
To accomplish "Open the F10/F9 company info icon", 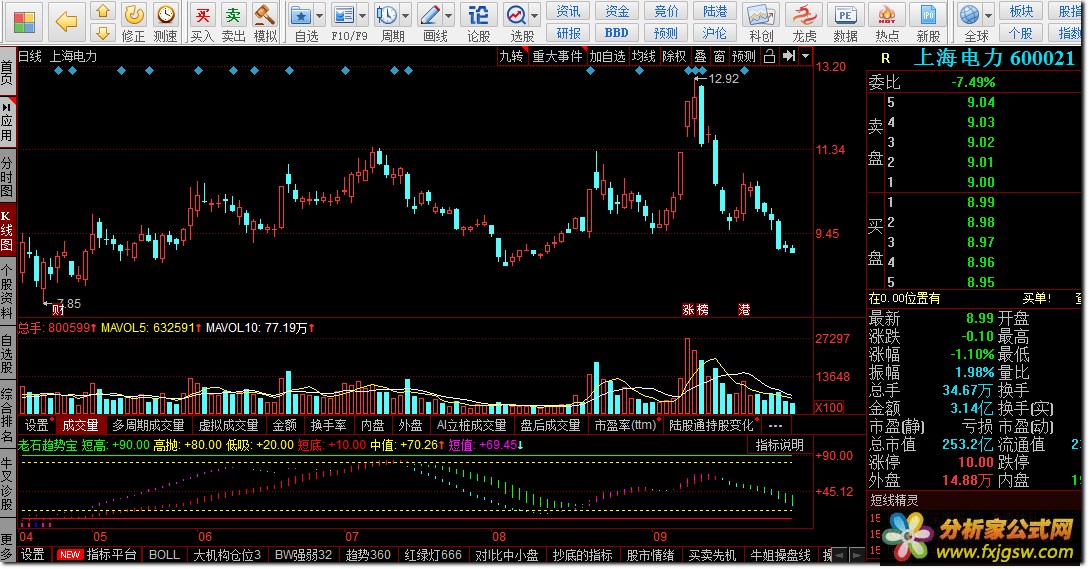I will 344,15.
